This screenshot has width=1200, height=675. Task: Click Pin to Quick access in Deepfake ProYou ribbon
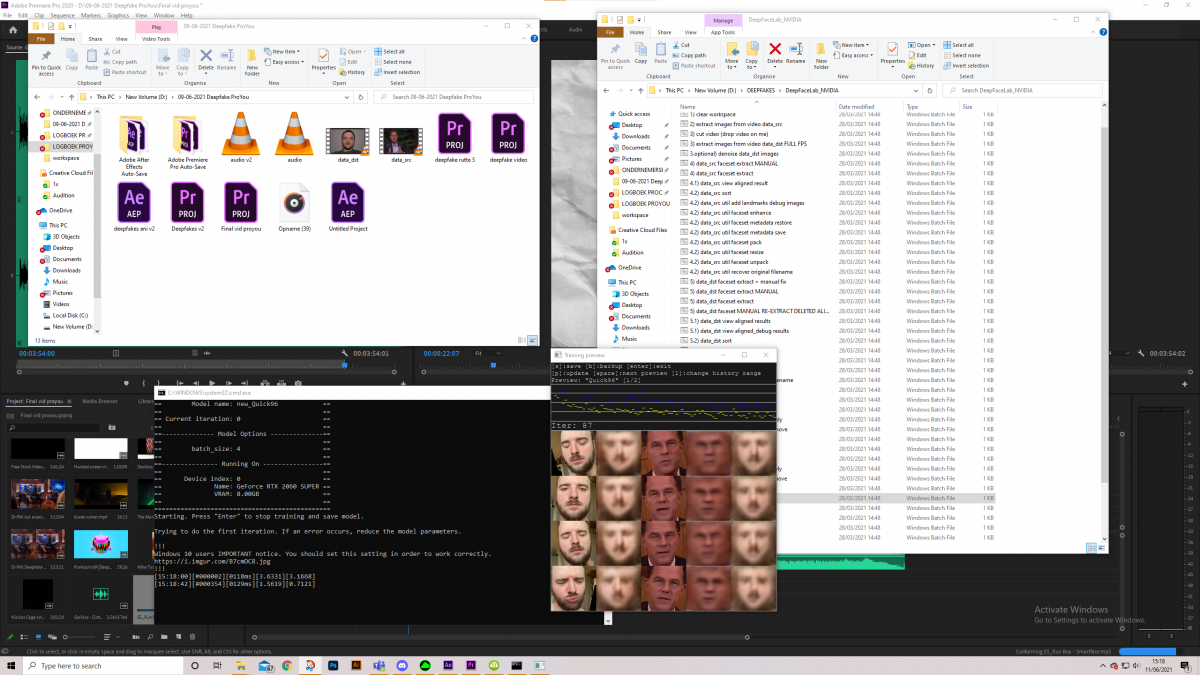point(46,62)
